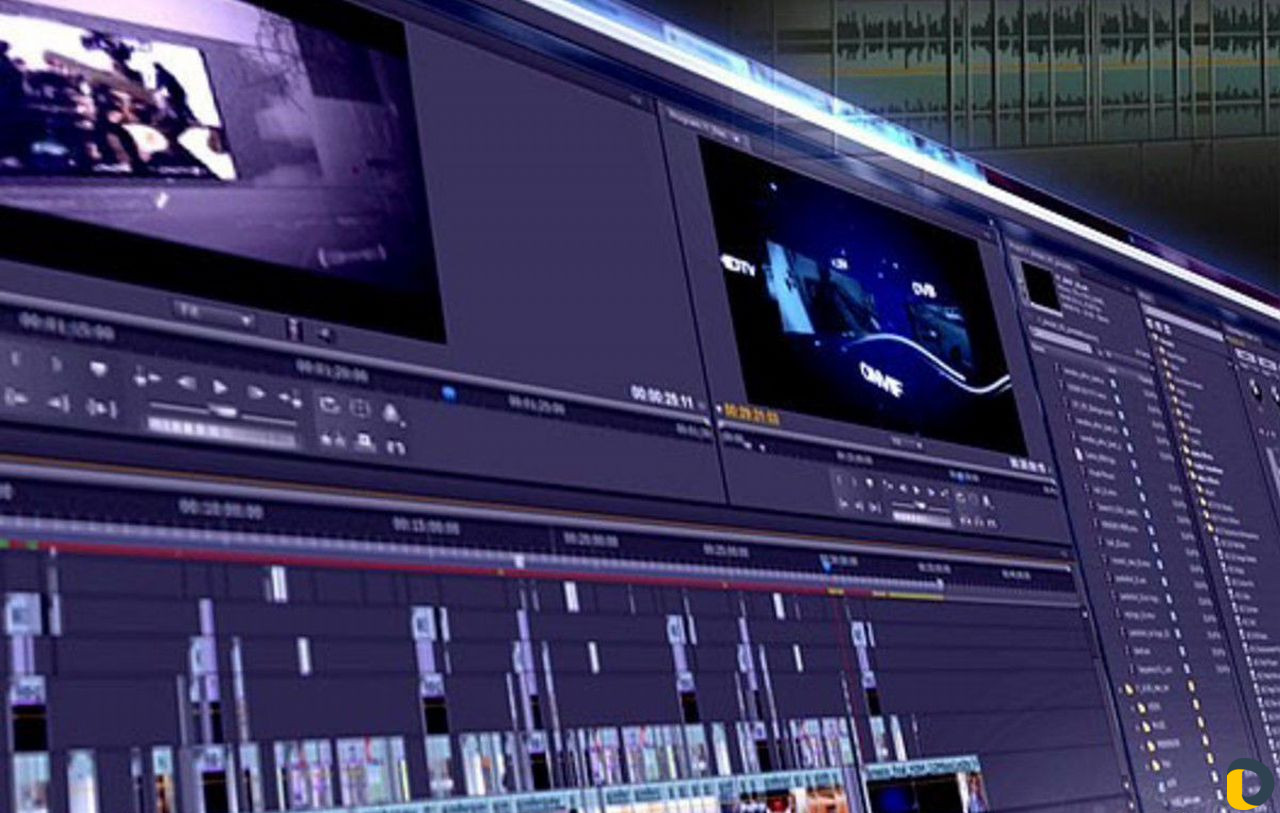Screen dimensions: 1280x813
Task: Click the orange Program monitor timecode
Action: 752,415
